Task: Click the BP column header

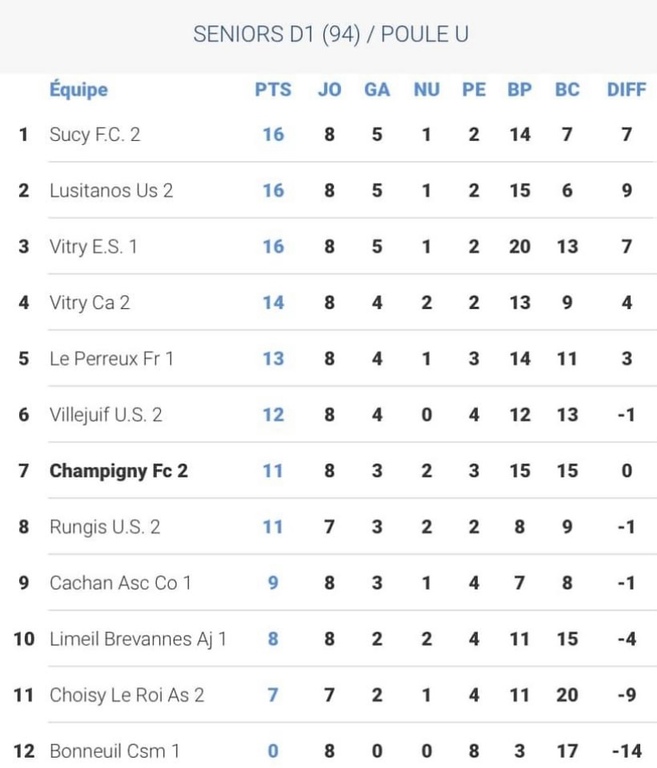Action: 519,89
